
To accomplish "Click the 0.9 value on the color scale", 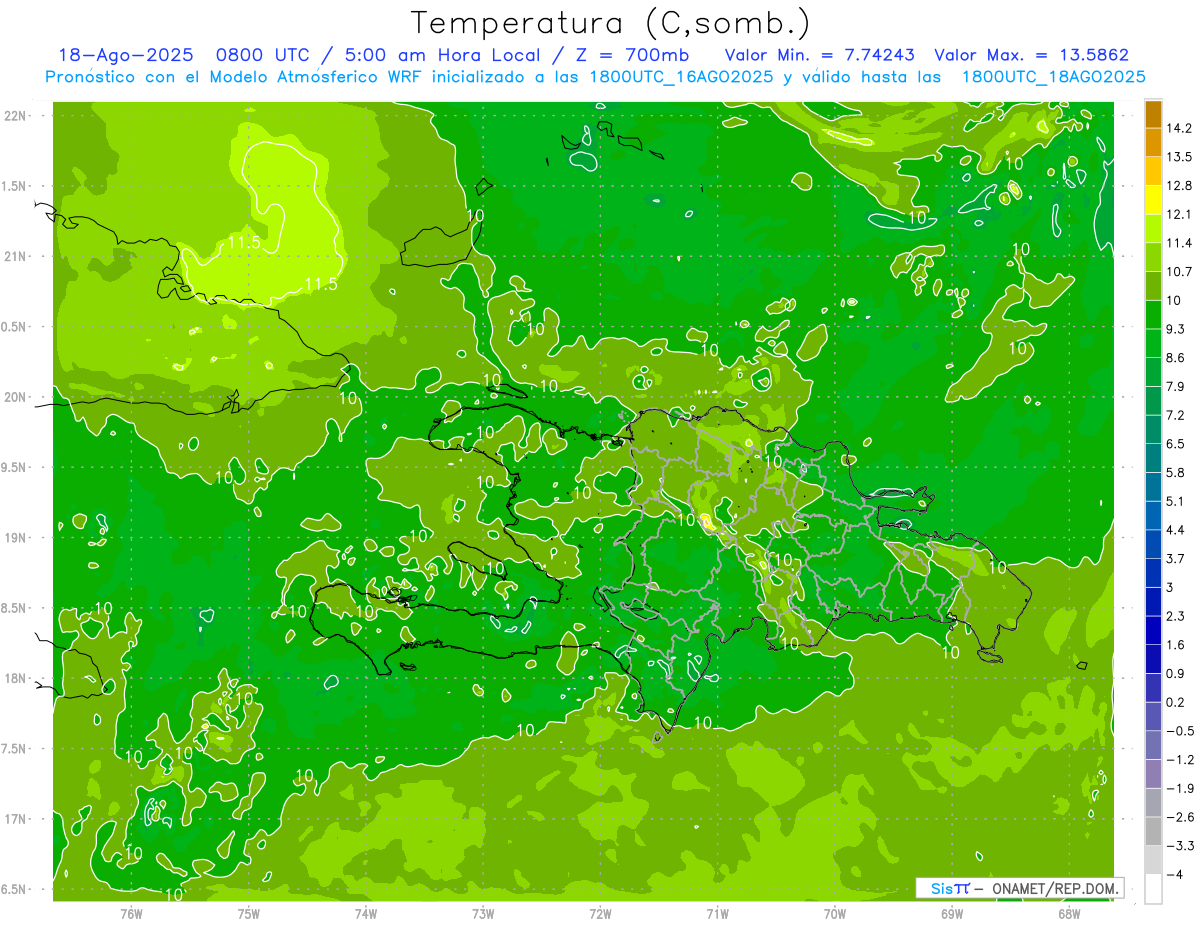I will tap(1176, 673).
